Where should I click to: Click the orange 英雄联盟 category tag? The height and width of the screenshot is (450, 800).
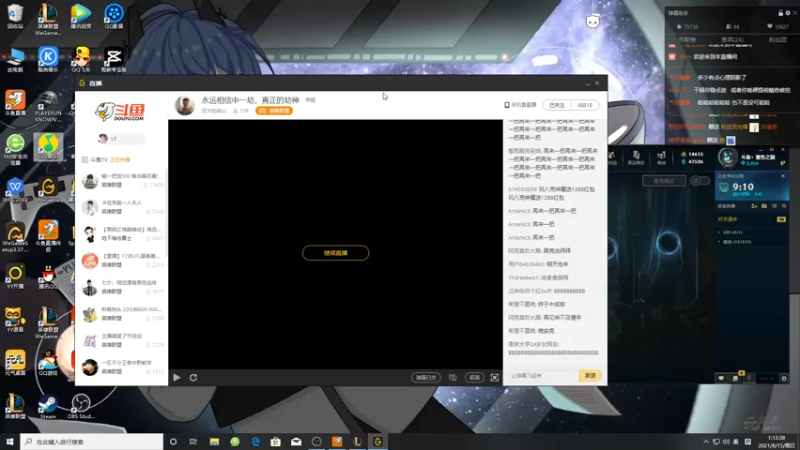pos(274,111)
